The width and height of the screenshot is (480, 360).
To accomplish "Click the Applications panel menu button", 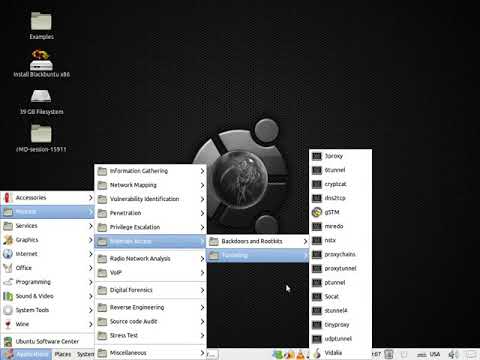I will (26, 354).
